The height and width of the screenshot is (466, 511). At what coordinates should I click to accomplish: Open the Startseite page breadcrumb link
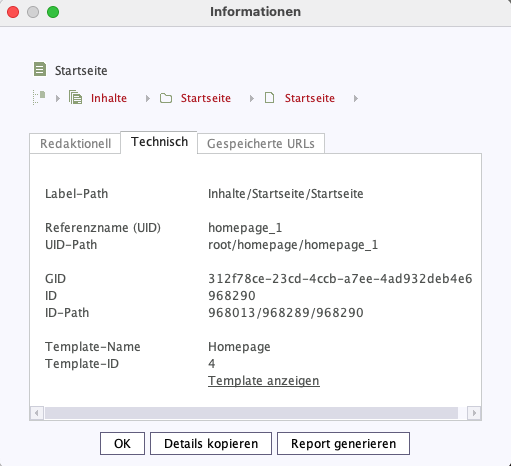pos(310,98)
